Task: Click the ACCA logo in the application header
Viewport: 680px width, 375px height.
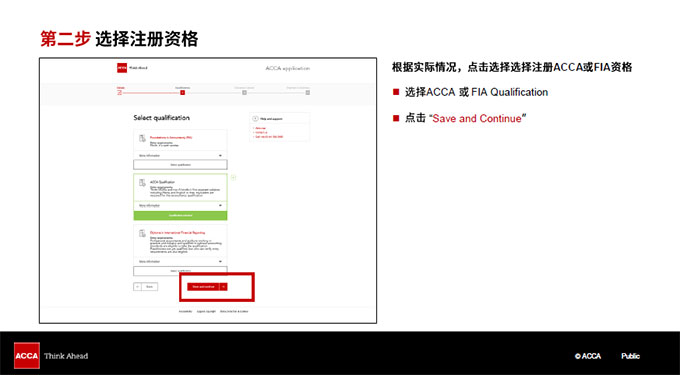Action: point(122,68)
